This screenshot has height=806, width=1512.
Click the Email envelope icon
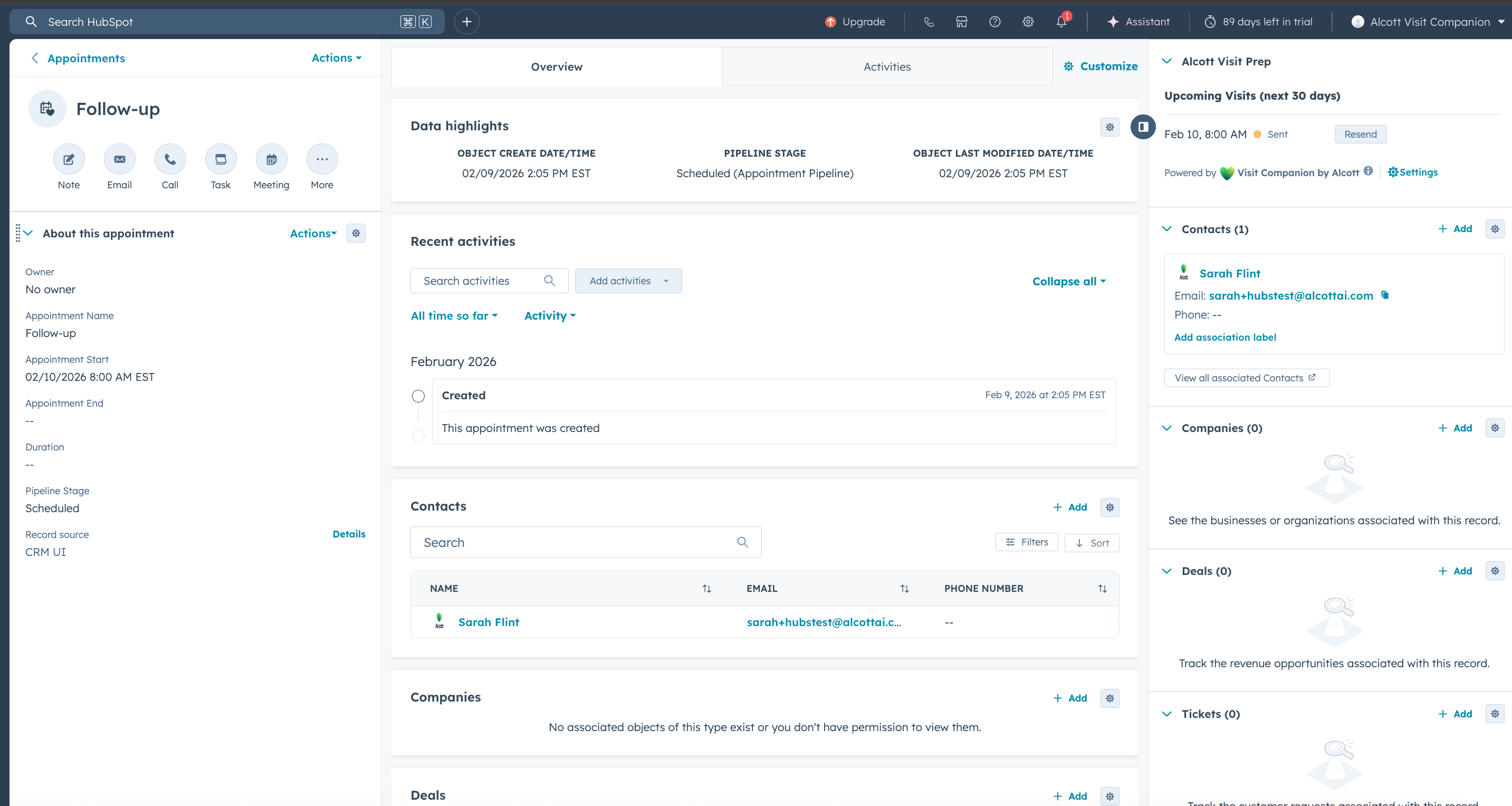pos(119,159)
